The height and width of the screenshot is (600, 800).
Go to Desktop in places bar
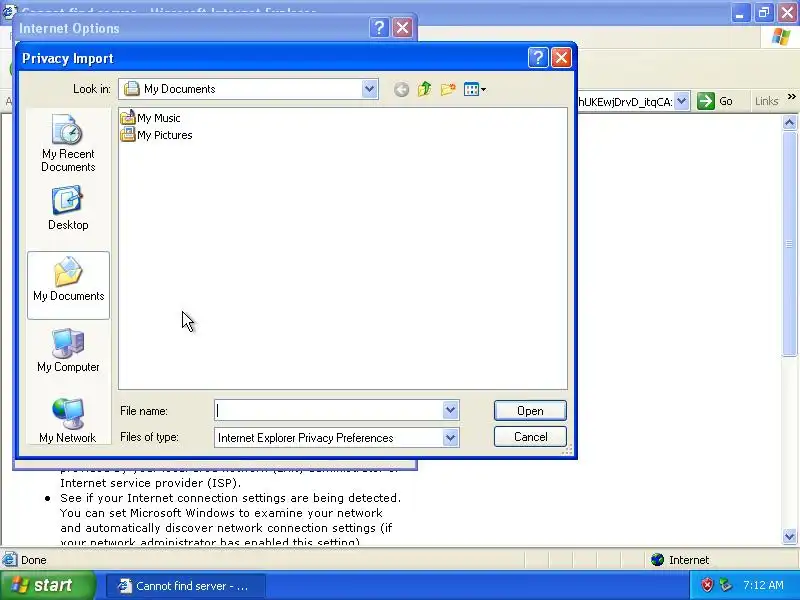(68, 209)
